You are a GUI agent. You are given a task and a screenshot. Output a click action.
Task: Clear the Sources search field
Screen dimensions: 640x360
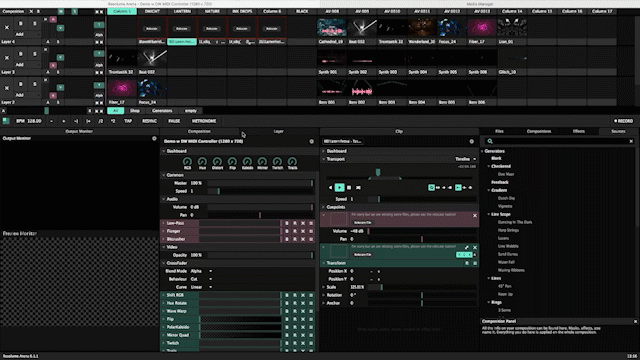click(x=631, y=141)
